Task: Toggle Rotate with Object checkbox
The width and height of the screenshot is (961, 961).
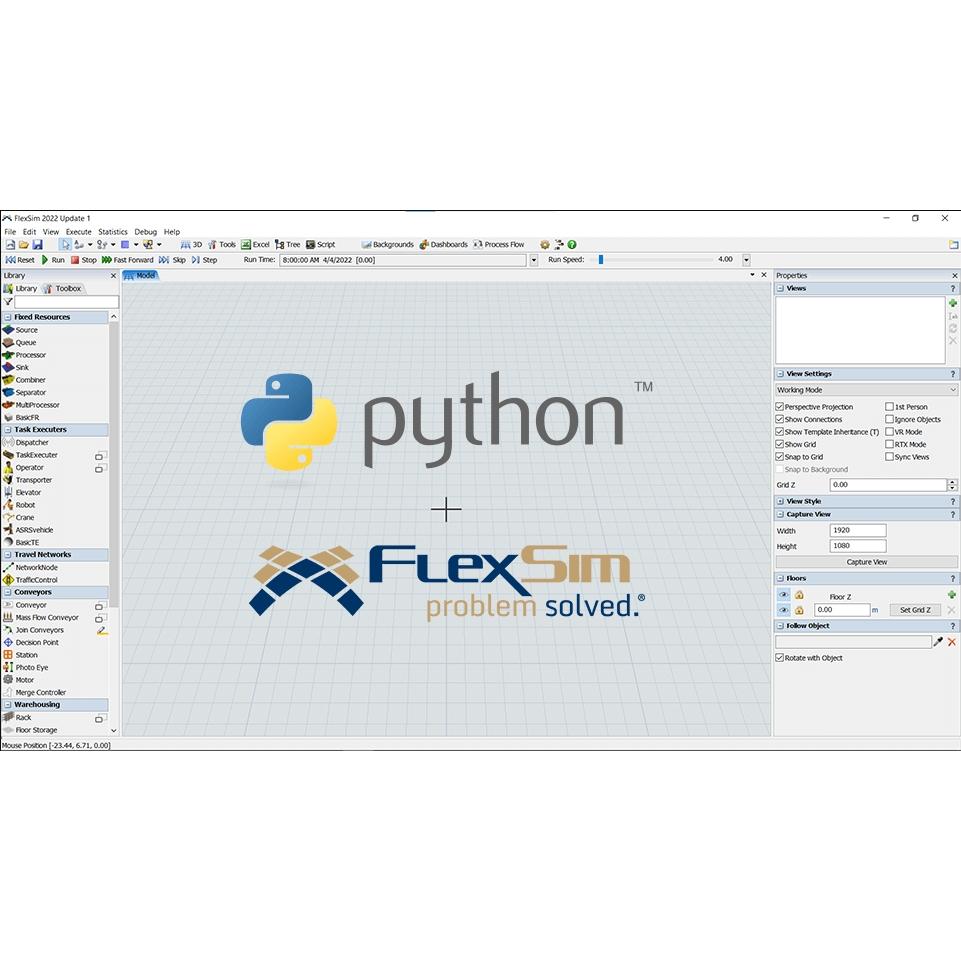Action: (780, 658)
